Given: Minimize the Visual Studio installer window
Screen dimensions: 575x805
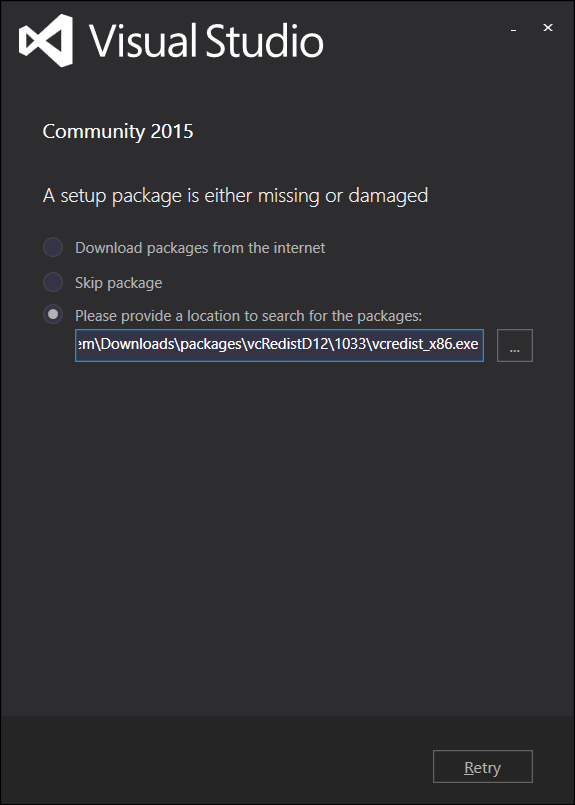Looking at the screenshot, I should tap(513, 29).
